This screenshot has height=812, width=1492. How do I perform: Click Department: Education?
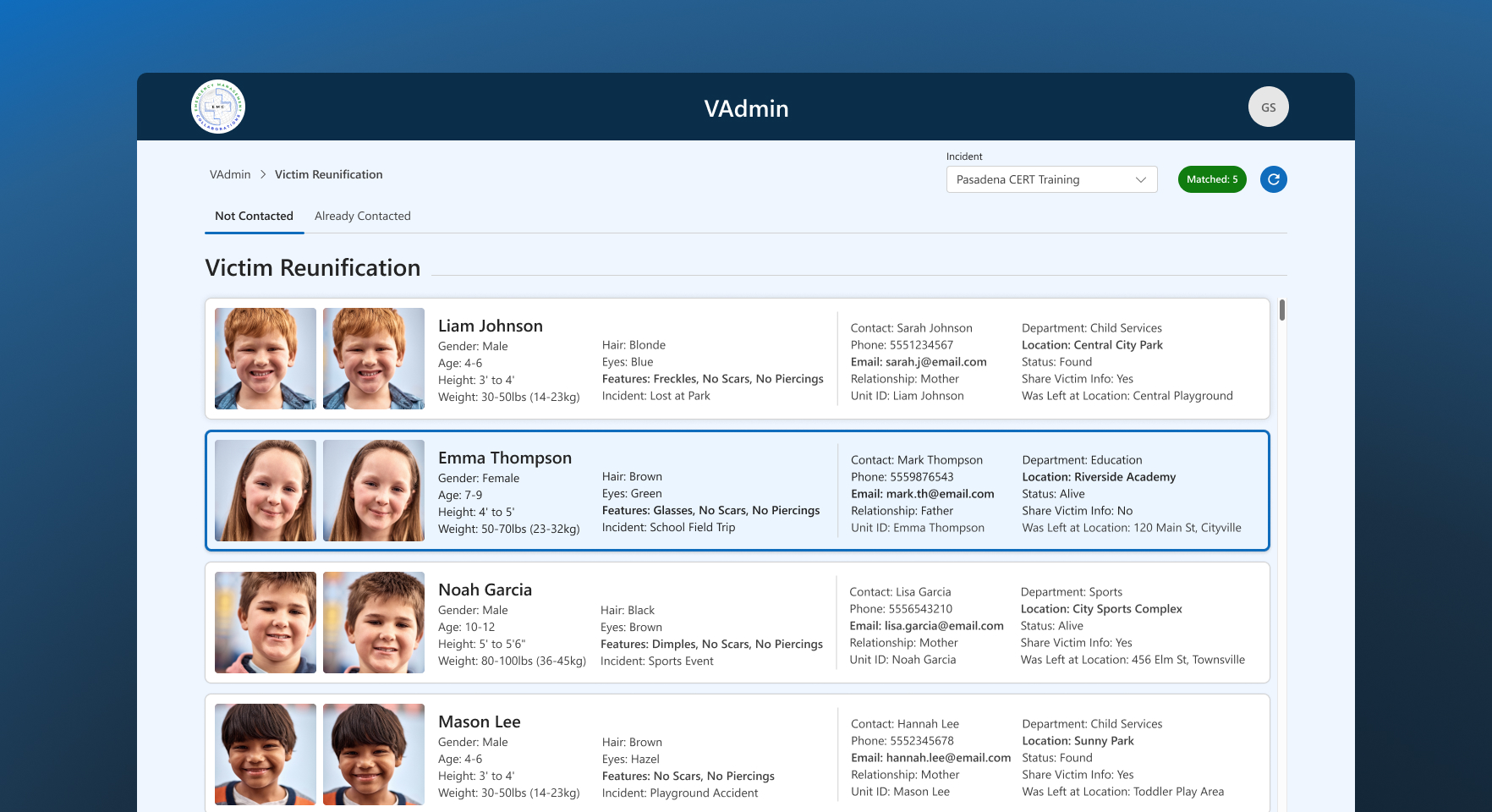pyautogui.click(x=1082, y=460)
